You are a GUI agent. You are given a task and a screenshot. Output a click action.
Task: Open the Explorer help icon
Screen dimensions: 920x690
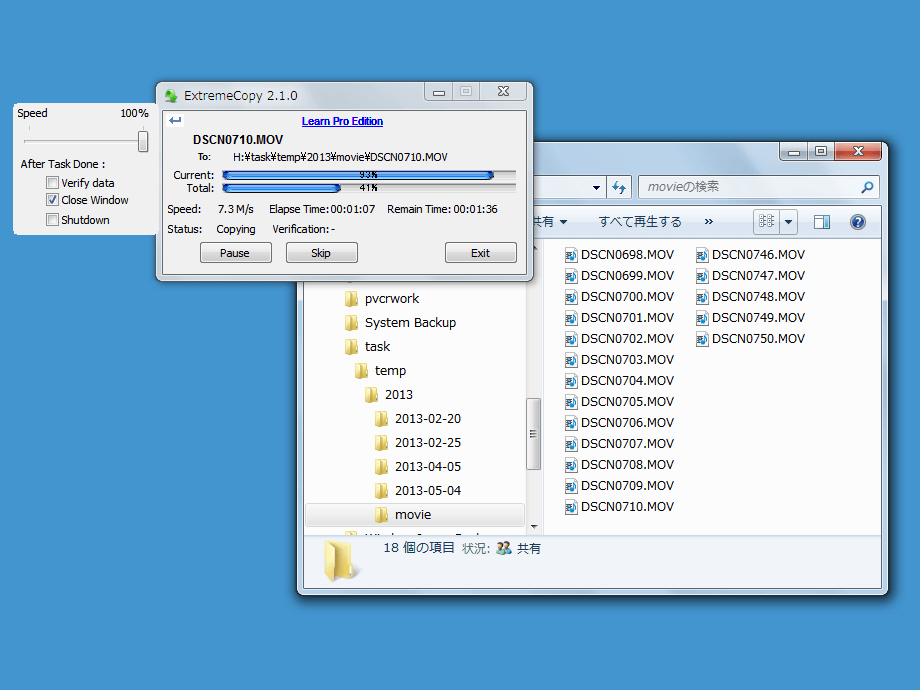(x=857, y=222)
